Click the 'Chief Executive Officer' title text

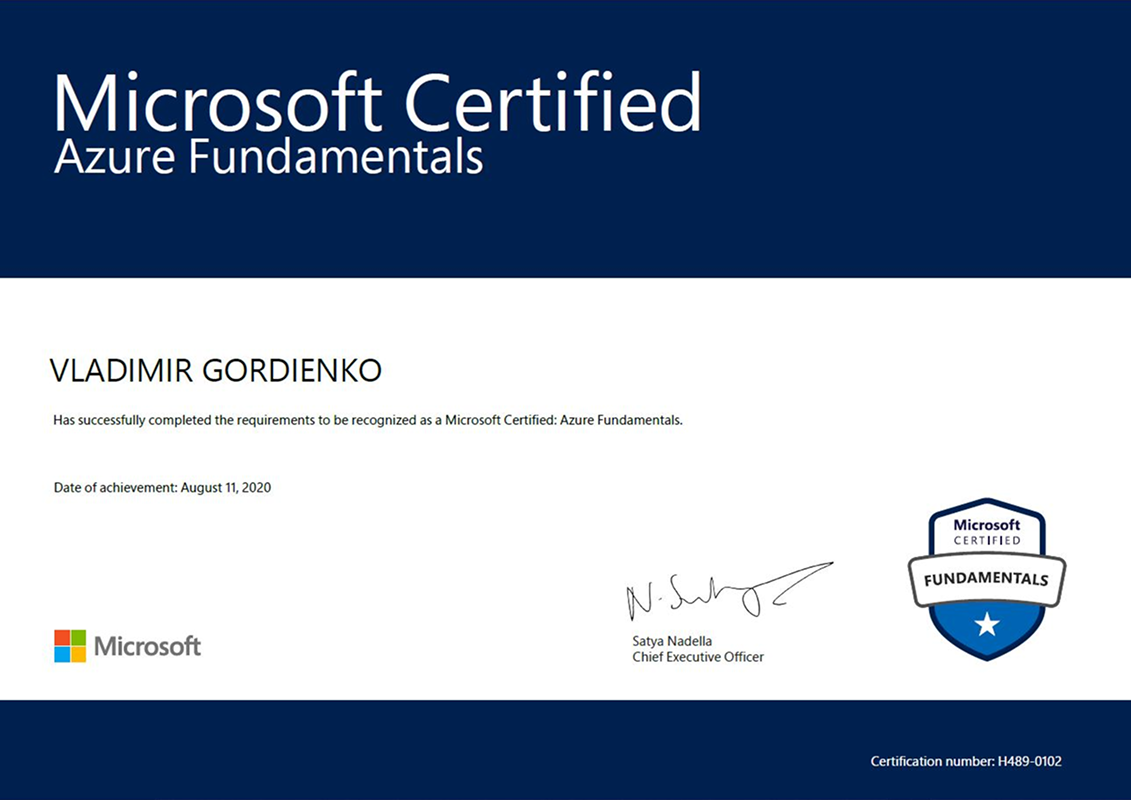pyautogui.click(x=698, y=657)
